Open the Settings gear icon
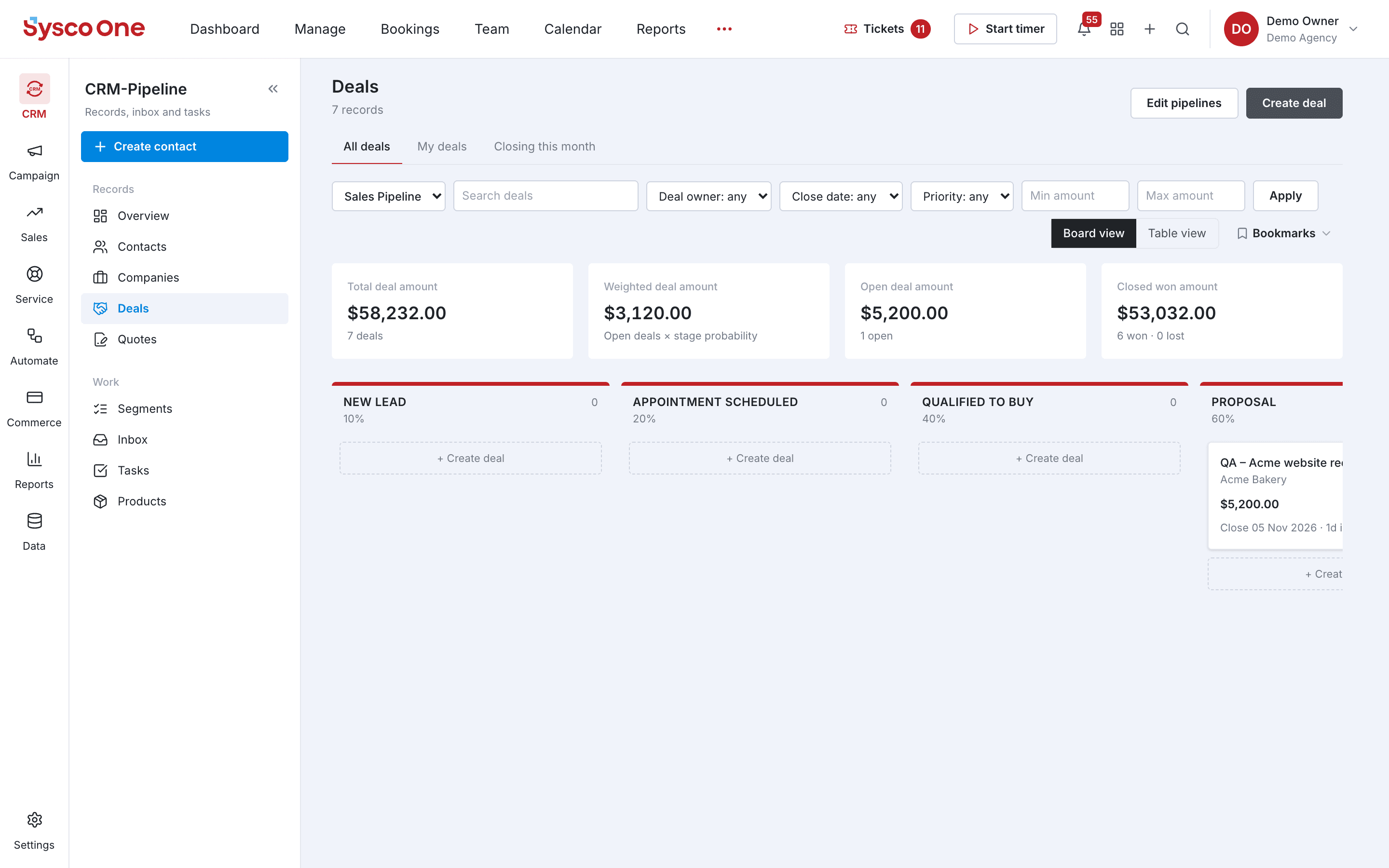The height and width of the screenshot is (868, 1389). pyautogui.click(x=34, y=820)
